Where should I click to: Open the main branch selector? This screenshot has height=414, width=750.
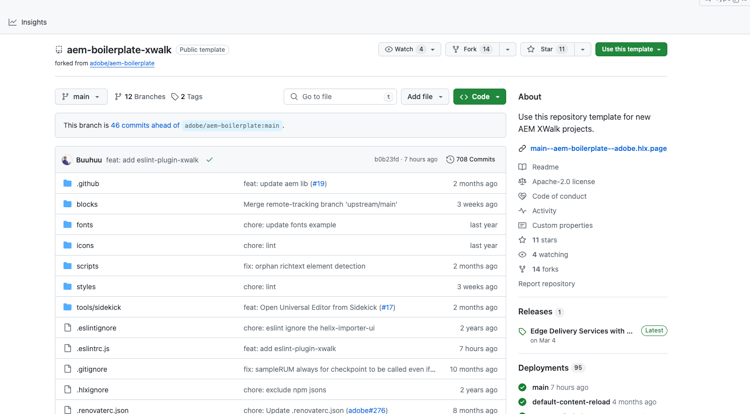click(x=81, y=97)
